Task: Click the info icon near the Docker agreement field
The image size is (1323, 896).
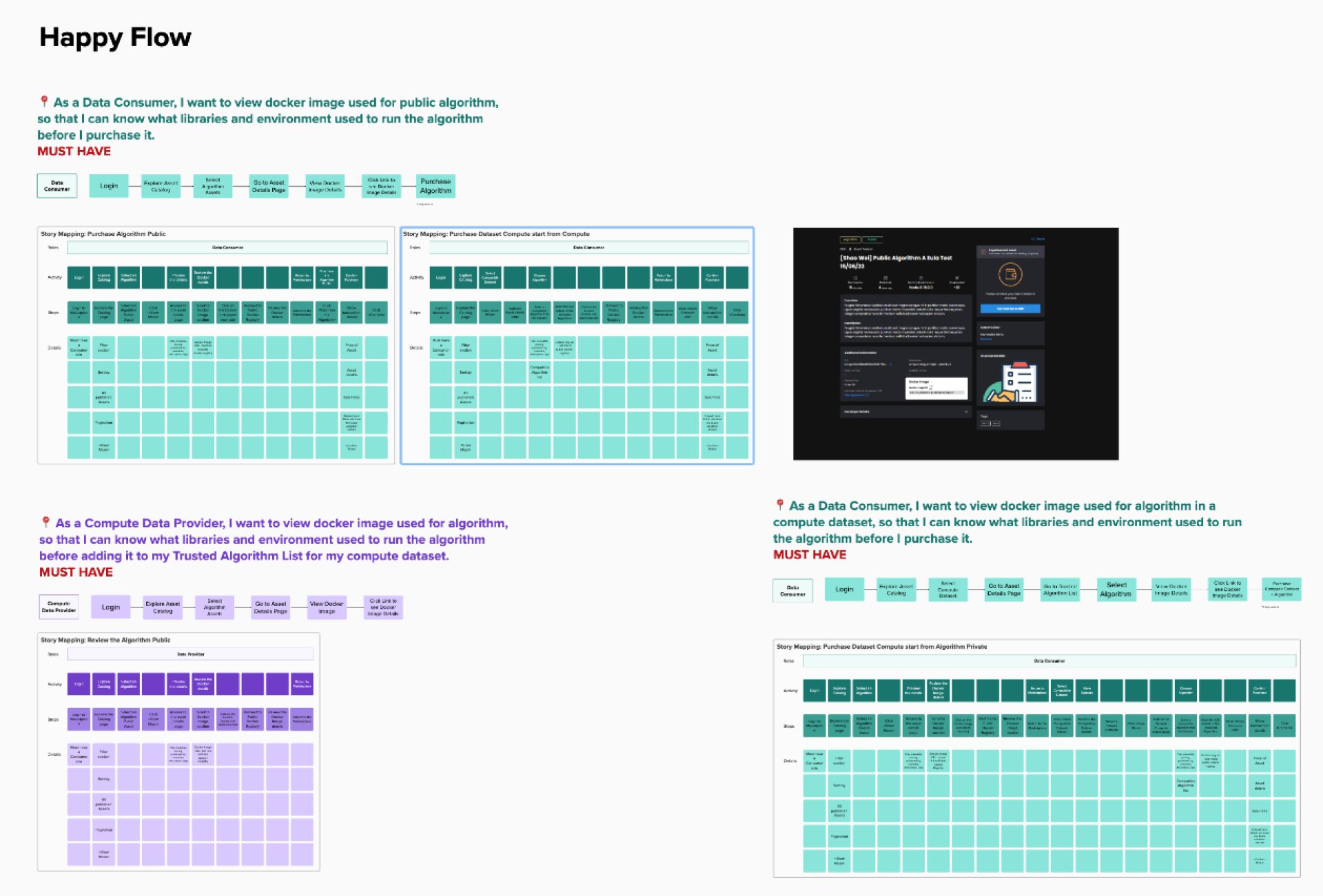Action: 880,390
